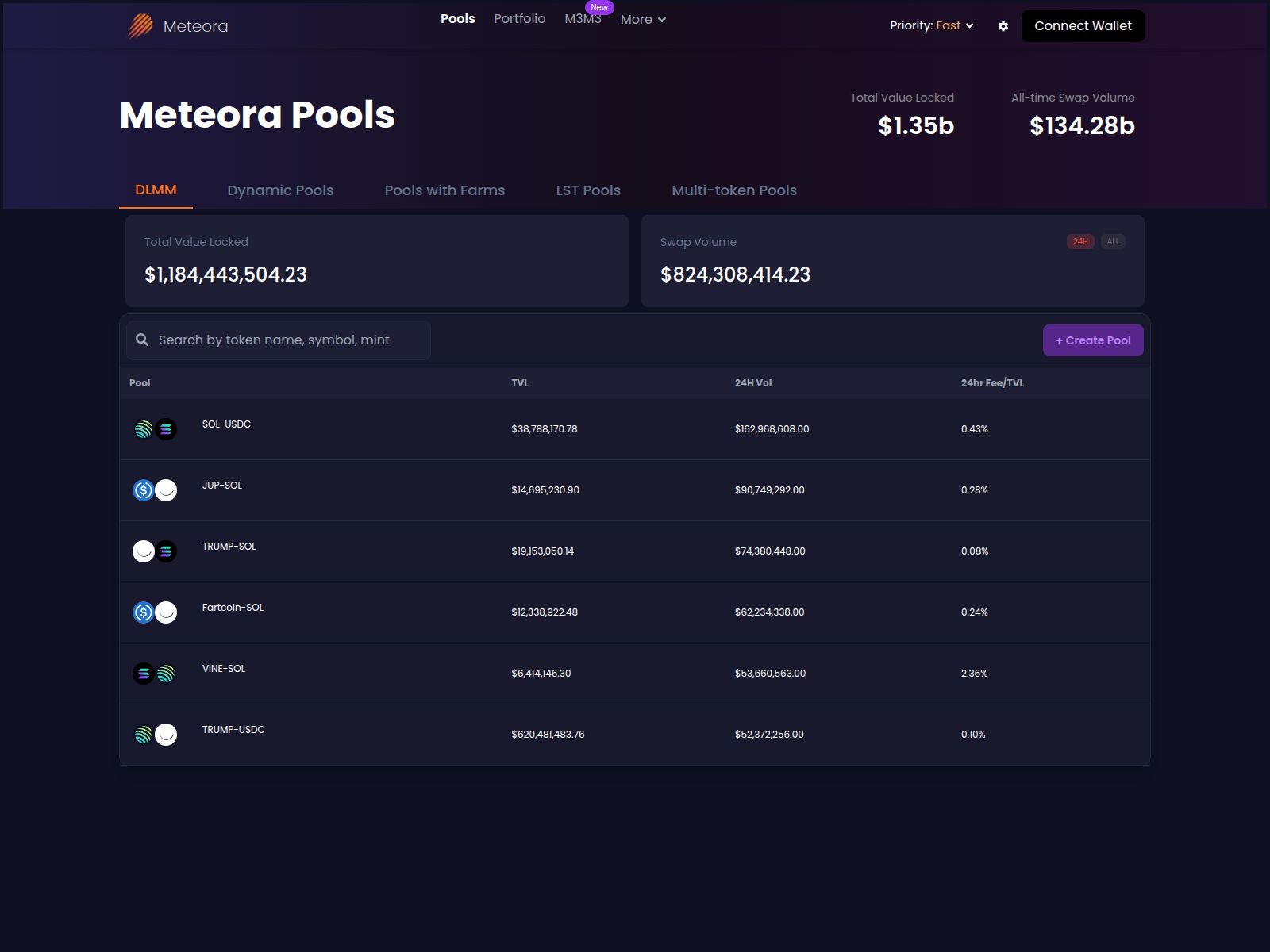Click second token icon in SOL-USDC row
Screen dimensions: 1270x952
(x=166, y=429)
